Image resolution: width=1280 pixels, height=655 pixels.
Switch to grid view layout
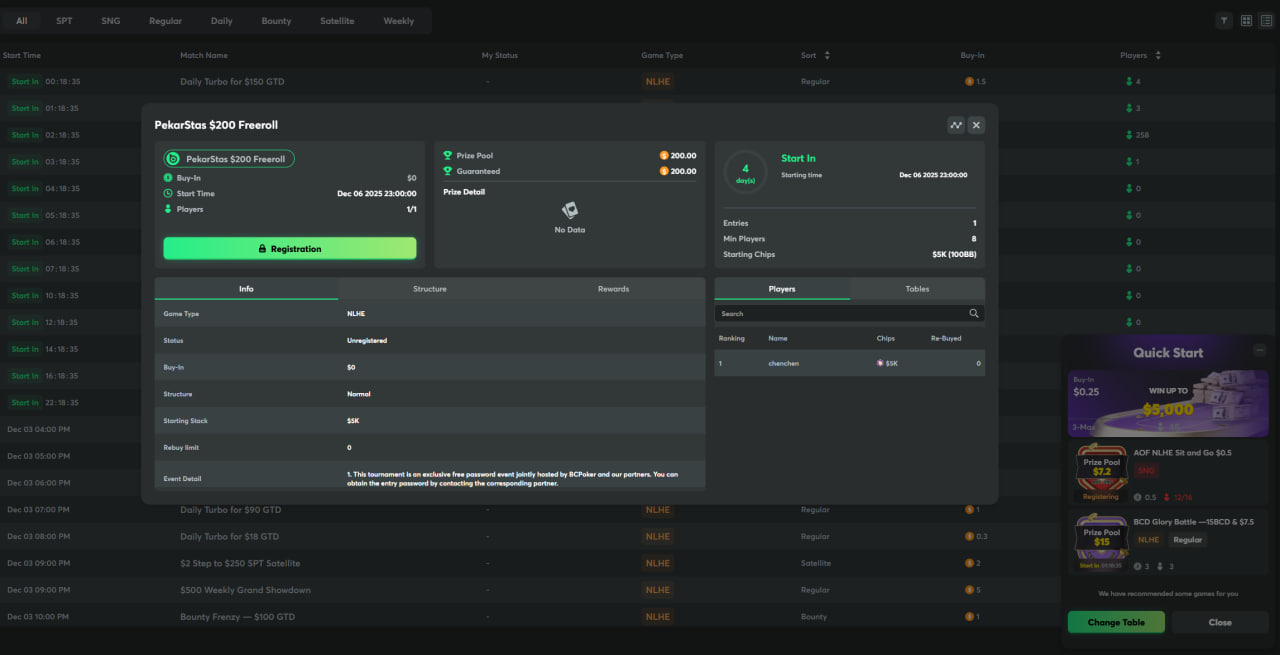(1246, 20)
